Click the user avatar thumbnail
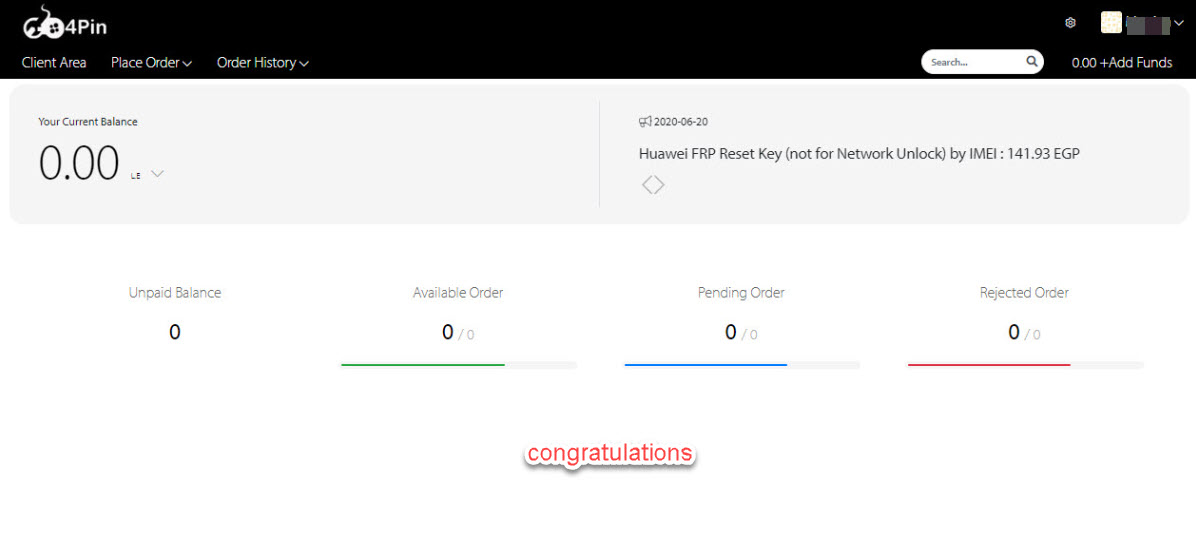Image resolution: width=1196 pixels, height=556 pixels. pyautogui.click(x=1111, y=23)
